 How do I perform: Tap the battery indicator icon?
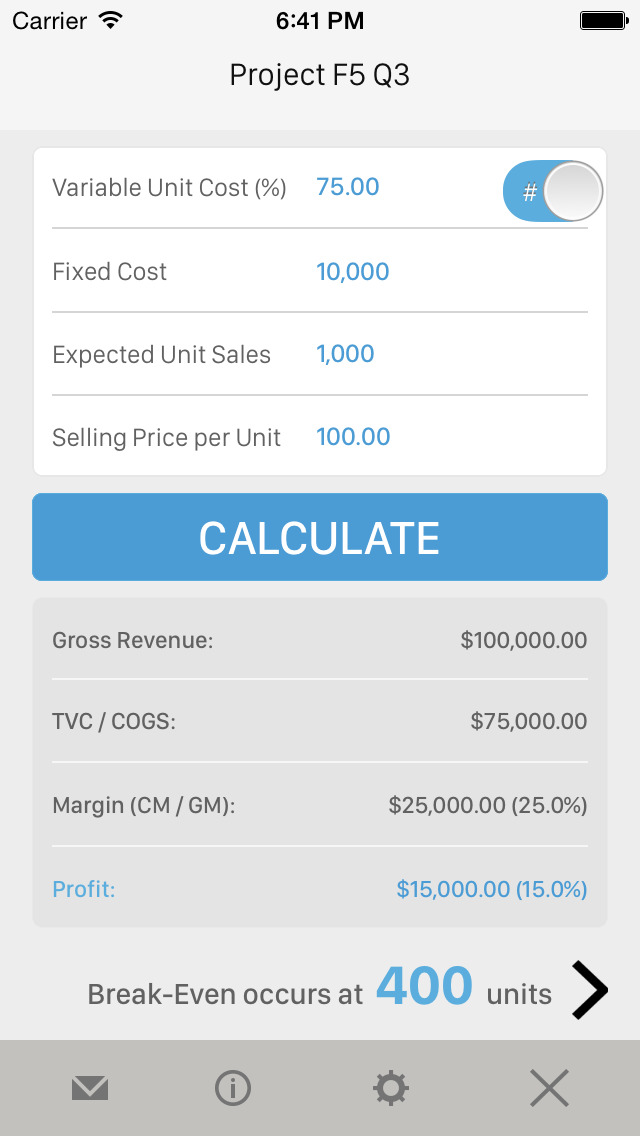602,20
